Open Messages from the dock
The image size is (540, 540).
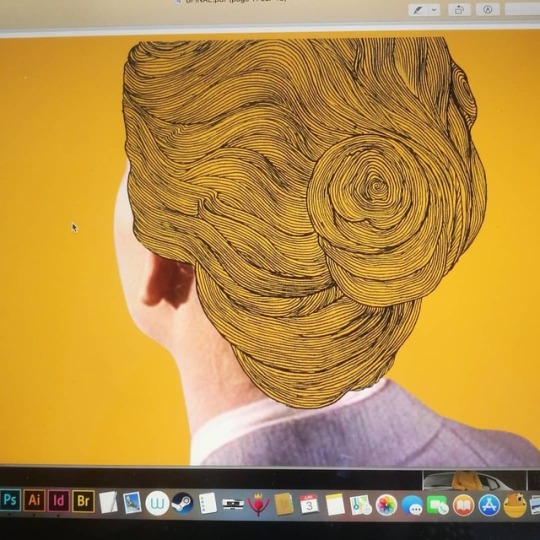412,506
